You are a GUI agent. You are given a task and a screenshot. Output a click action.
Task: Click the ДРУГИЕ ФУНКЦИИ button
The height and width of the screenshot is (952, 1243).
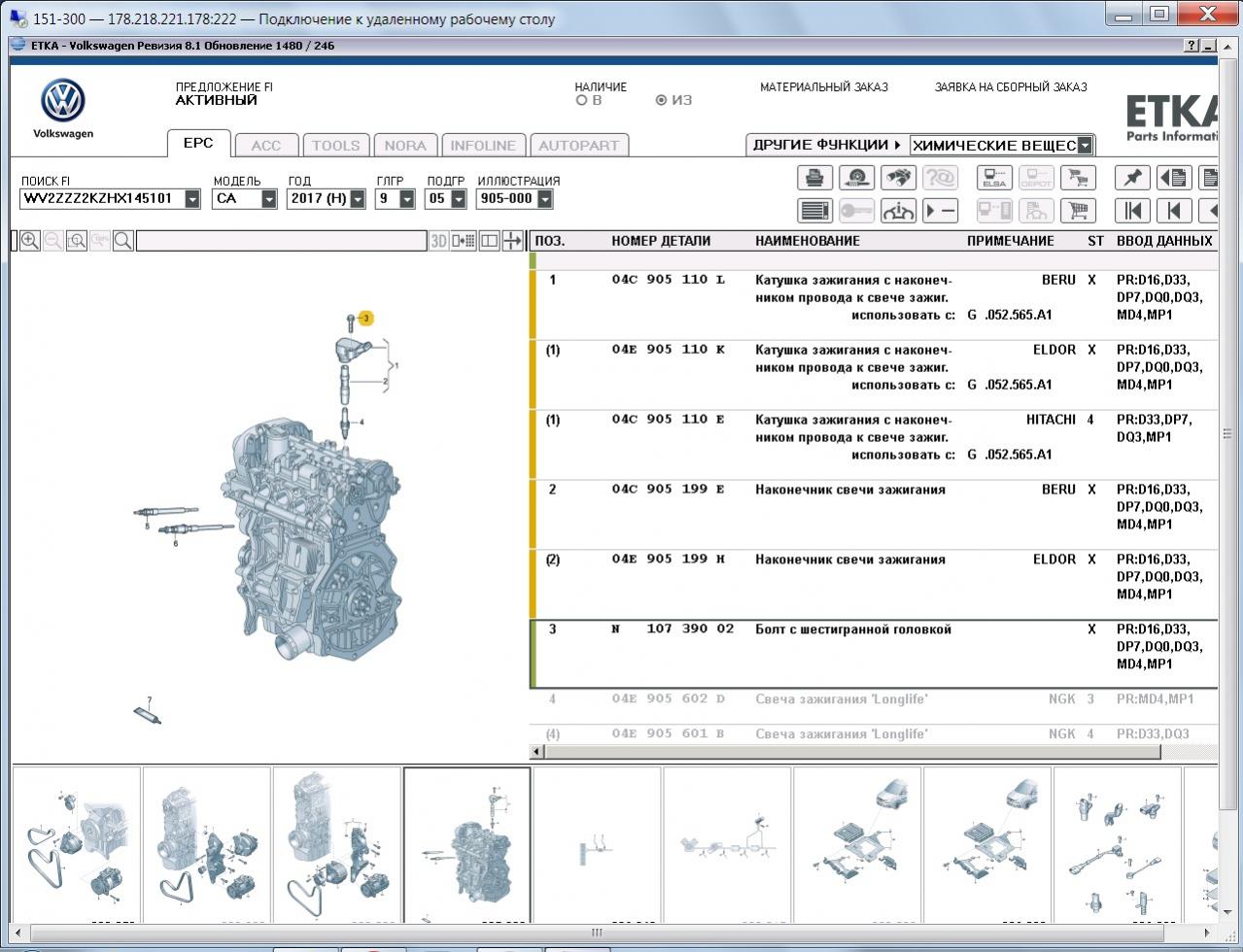click(827, 145)
